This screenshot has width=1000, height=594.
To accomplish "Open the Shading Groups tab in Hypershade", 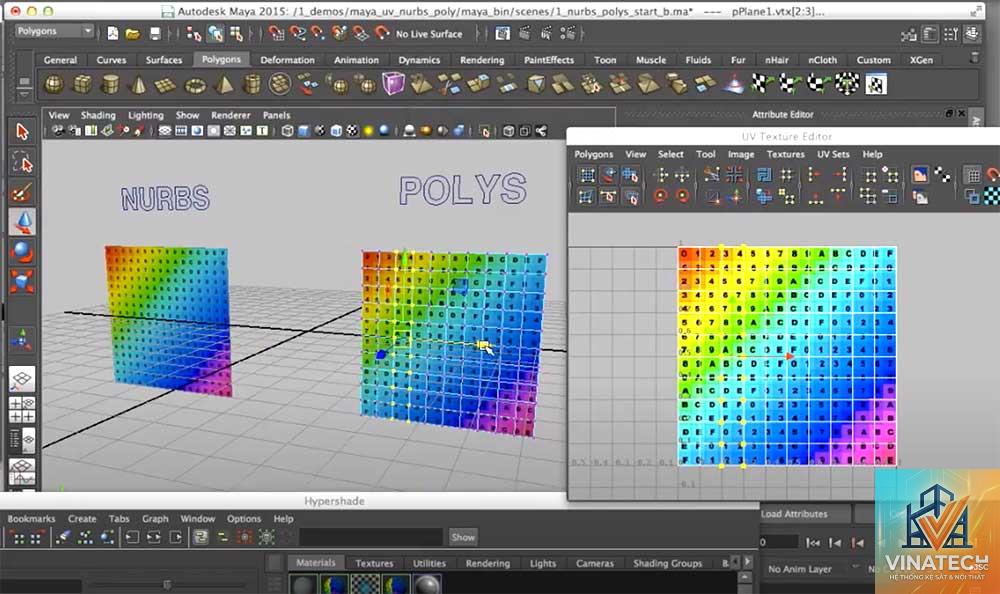I will [x=668, y=563].
